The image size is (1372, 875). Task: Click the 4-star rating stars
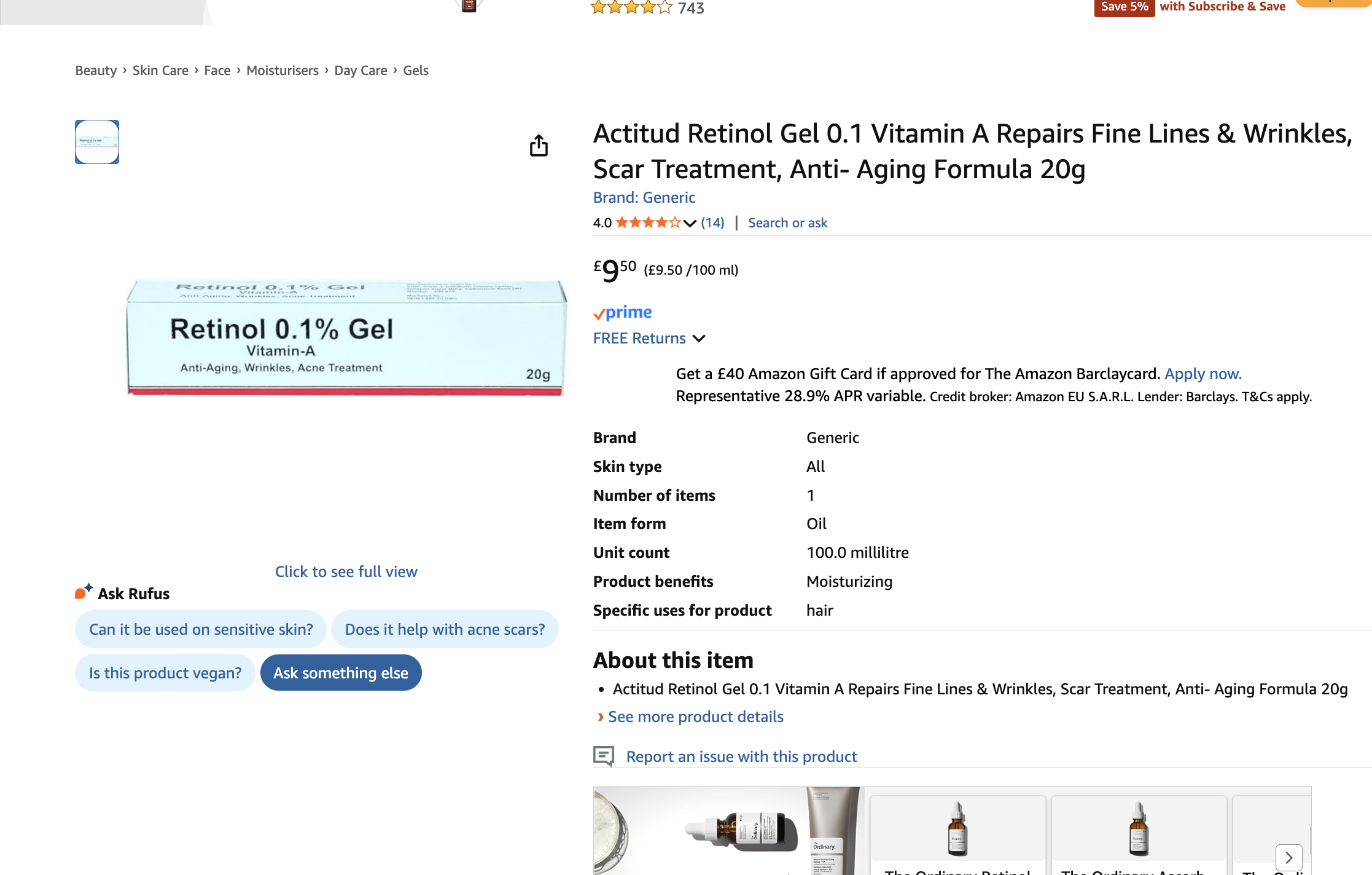pos(648,222)
